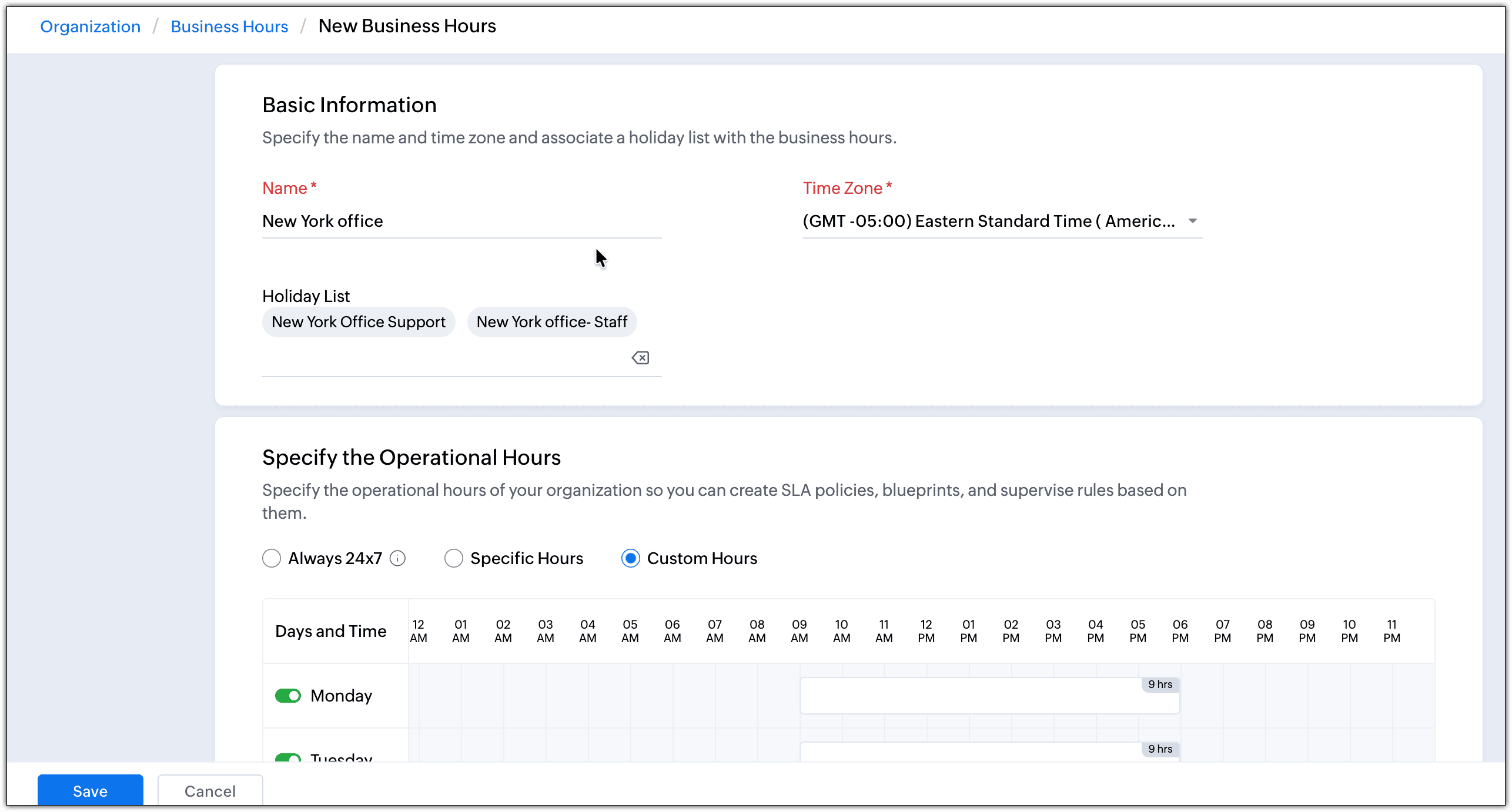Open the Time Zone dropdown arrow
1512x812 pixels.
pyautogui.click(x=1192, y=222)
